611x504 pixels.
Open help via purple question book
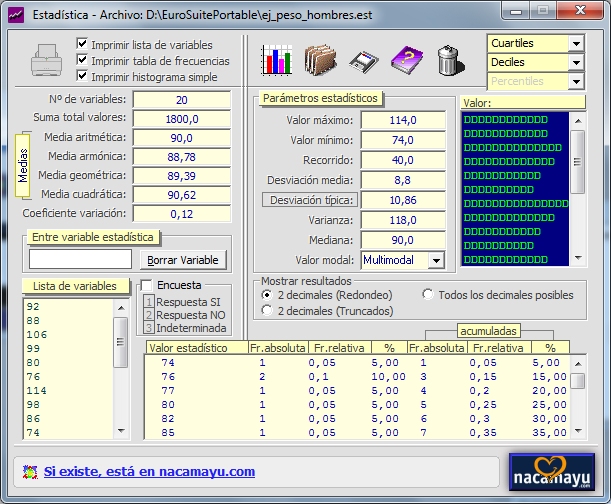(x=407, y=61)
